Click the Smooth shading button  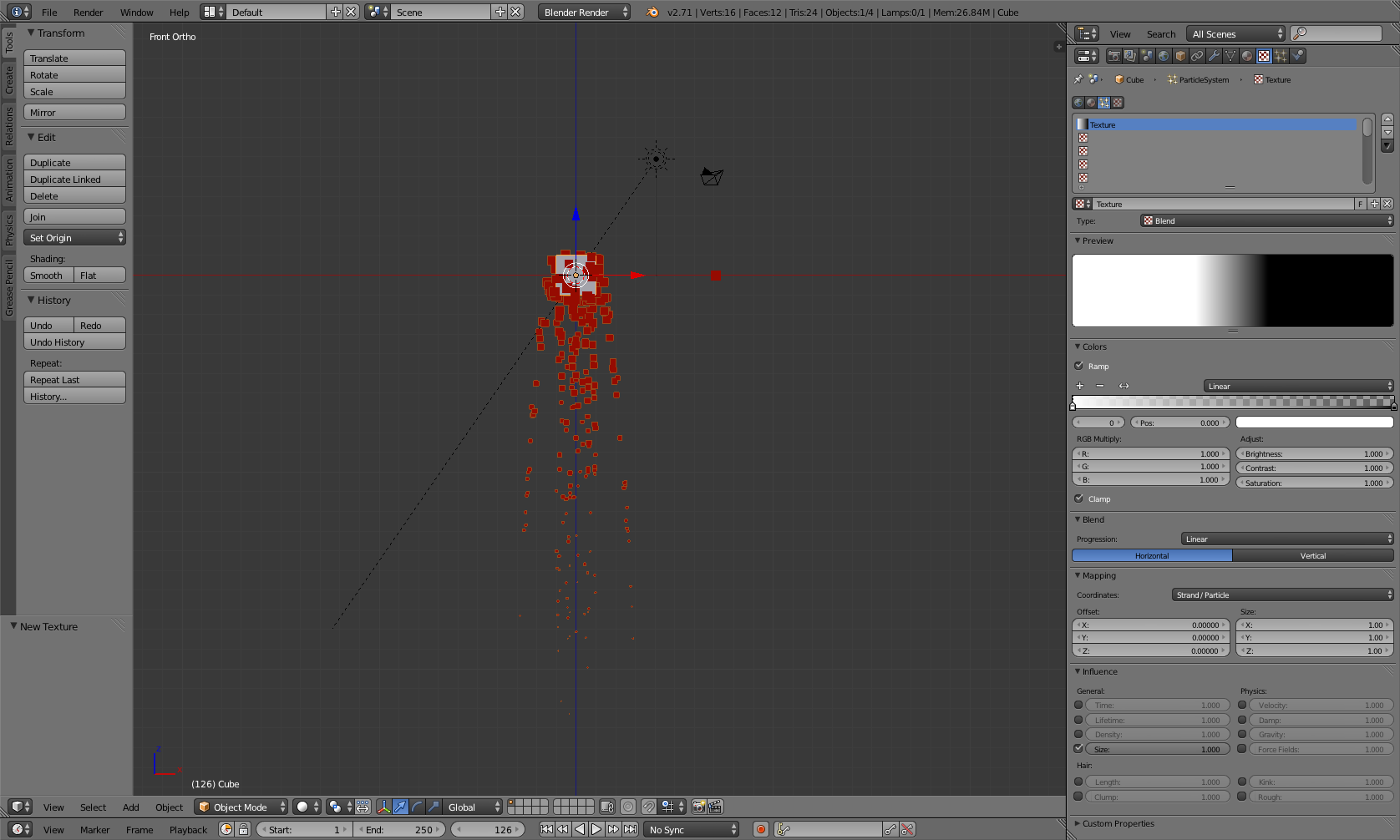tap(48, 275)
